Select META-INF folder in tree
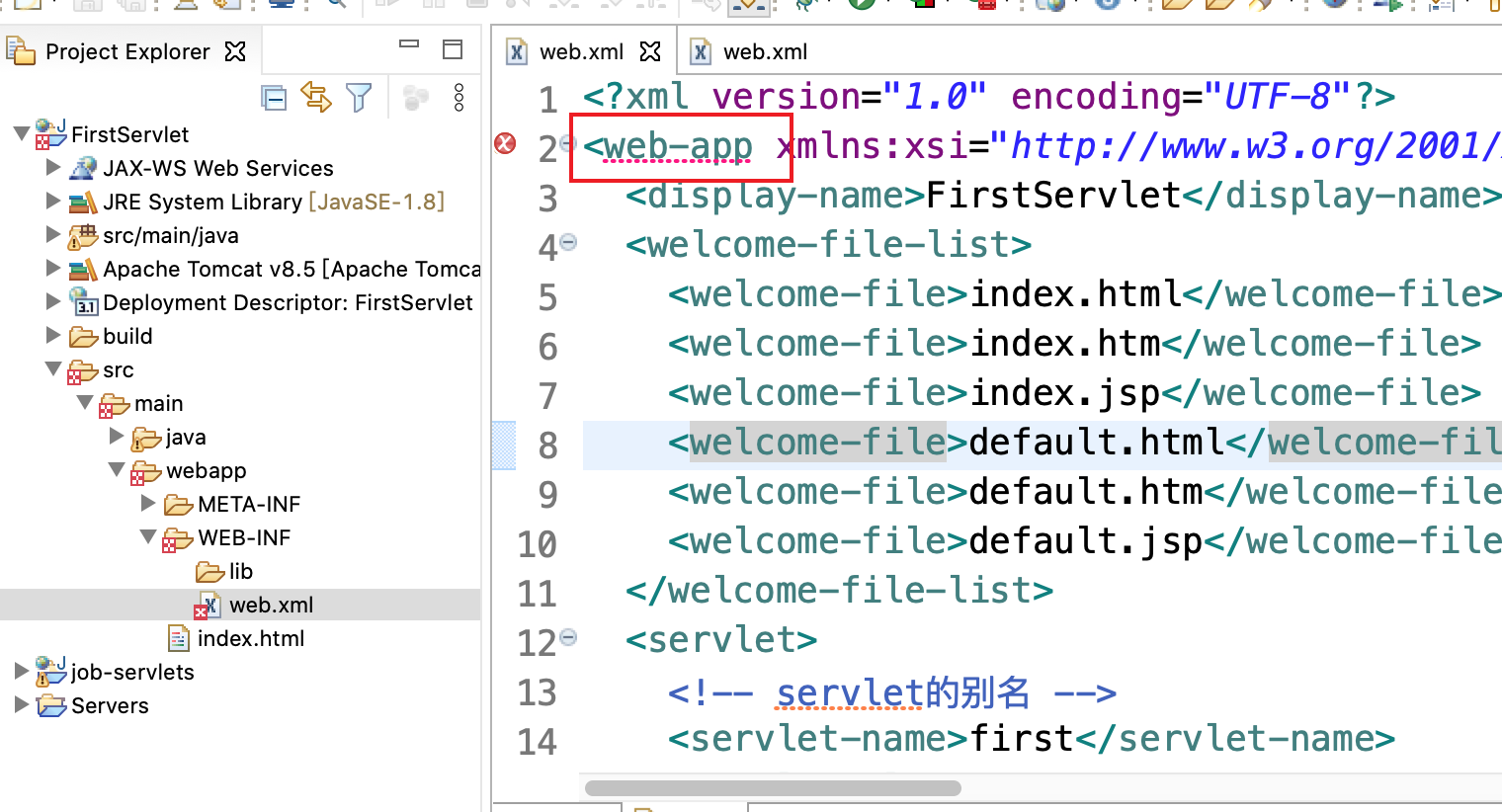 click(249, 504)
